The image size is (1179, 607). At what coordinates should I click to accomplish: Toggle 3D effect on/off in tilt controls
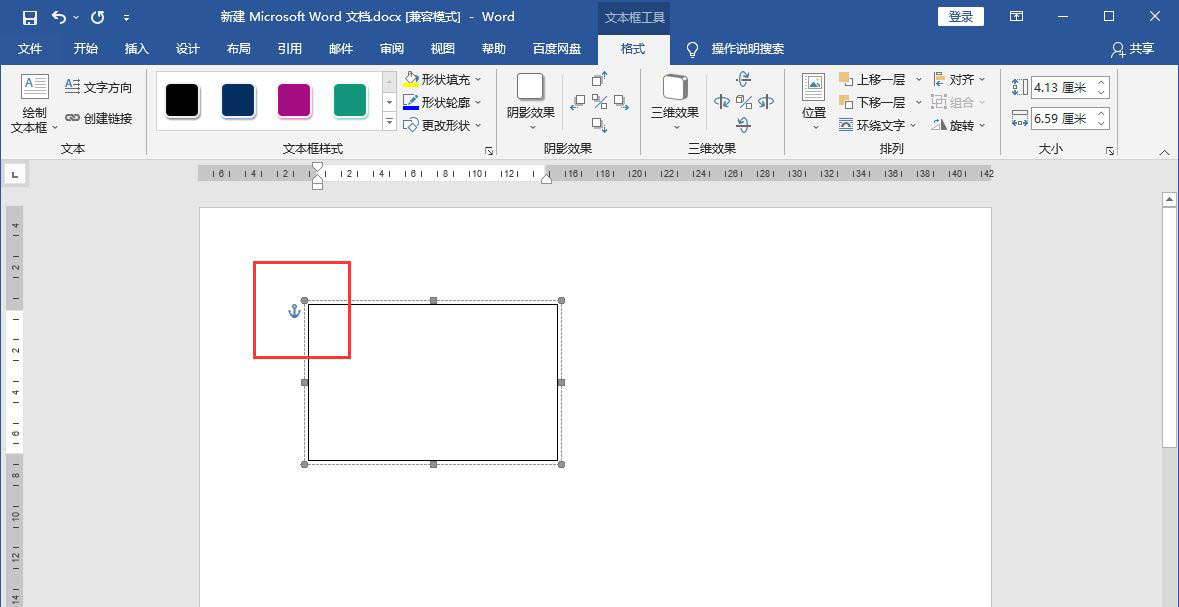[x=744, y=102]
